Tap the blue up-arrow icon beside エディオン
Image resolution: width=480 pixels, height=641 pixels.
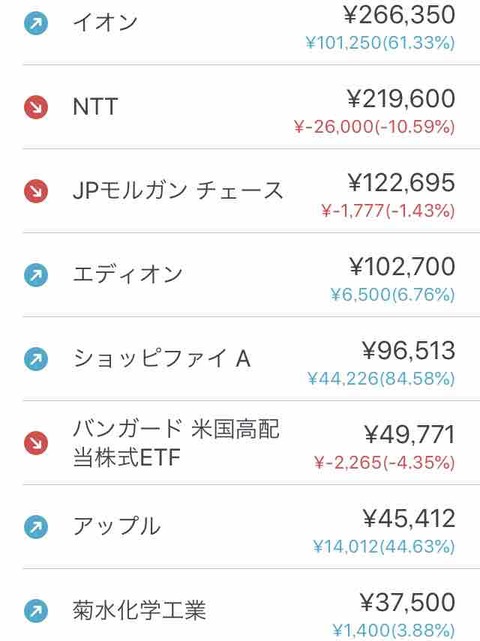tap(36, 275)
